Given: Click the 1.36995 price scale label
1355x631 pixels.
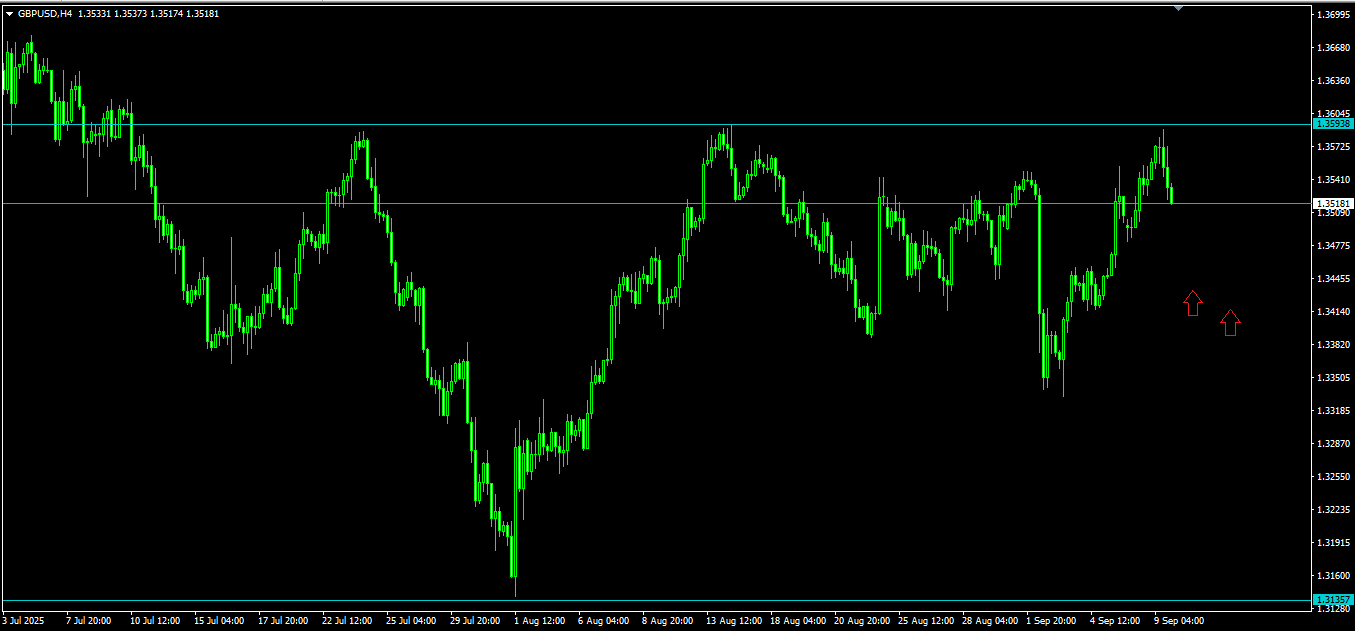Looking at the screenshot, I should pyautogui.click(x=1333, y=15).
